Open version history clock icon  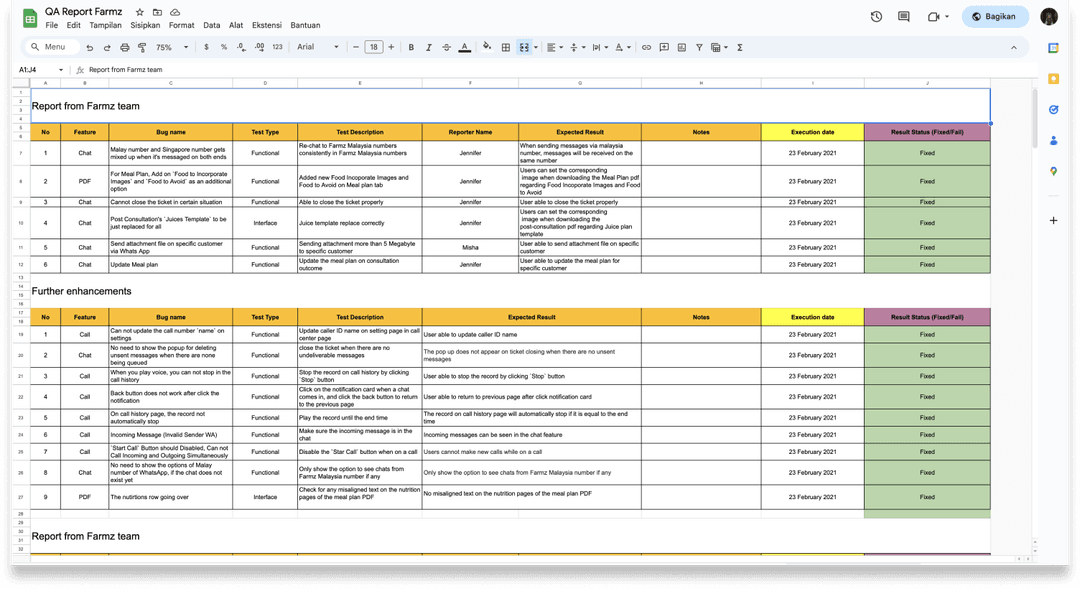876,17
